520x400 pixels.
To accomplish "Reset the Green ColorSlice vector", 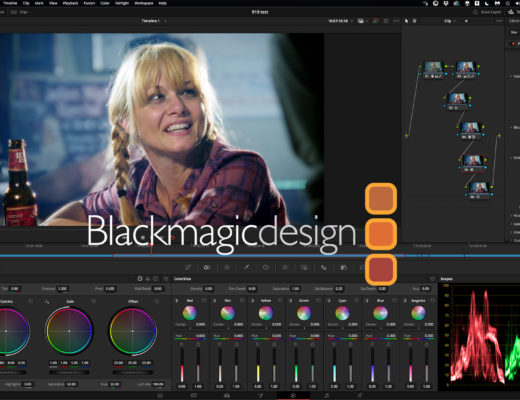I will (x=318, y=301).
